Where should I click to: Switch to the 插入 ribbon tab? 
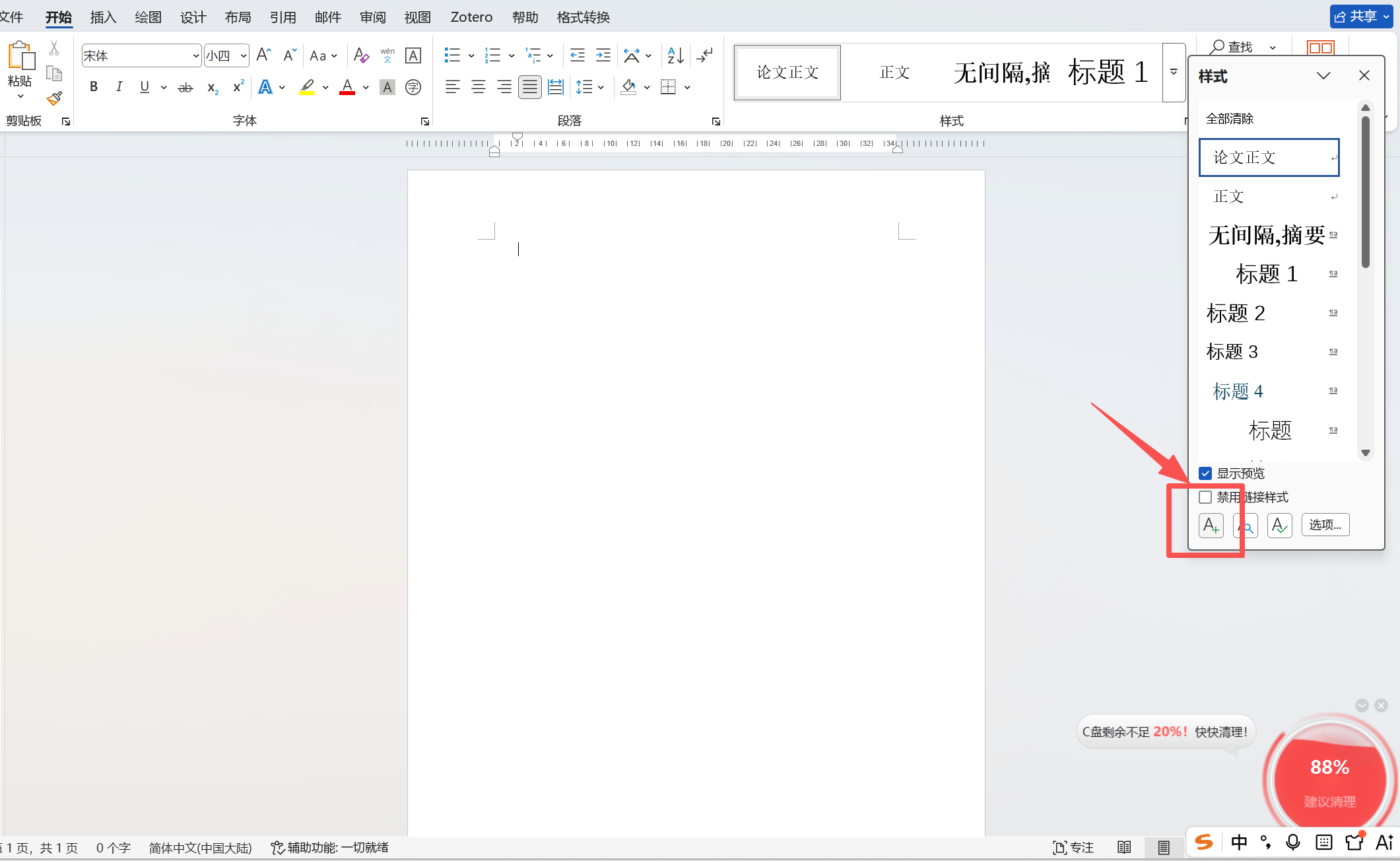pyautogui.click(x=103, y=17)
